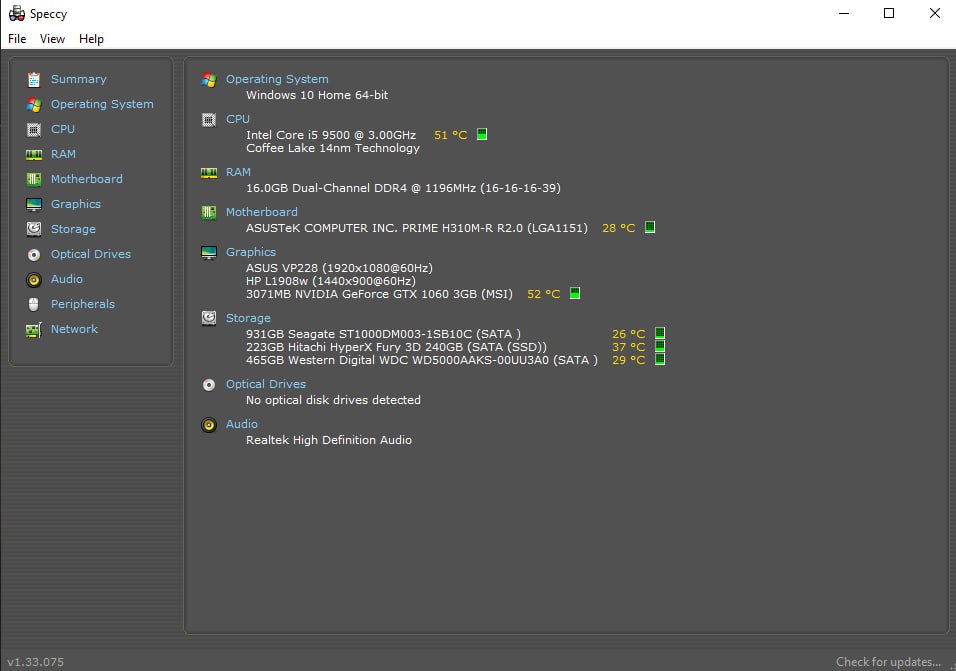Click the Motherboard icon in sidebar

(34, 179)
